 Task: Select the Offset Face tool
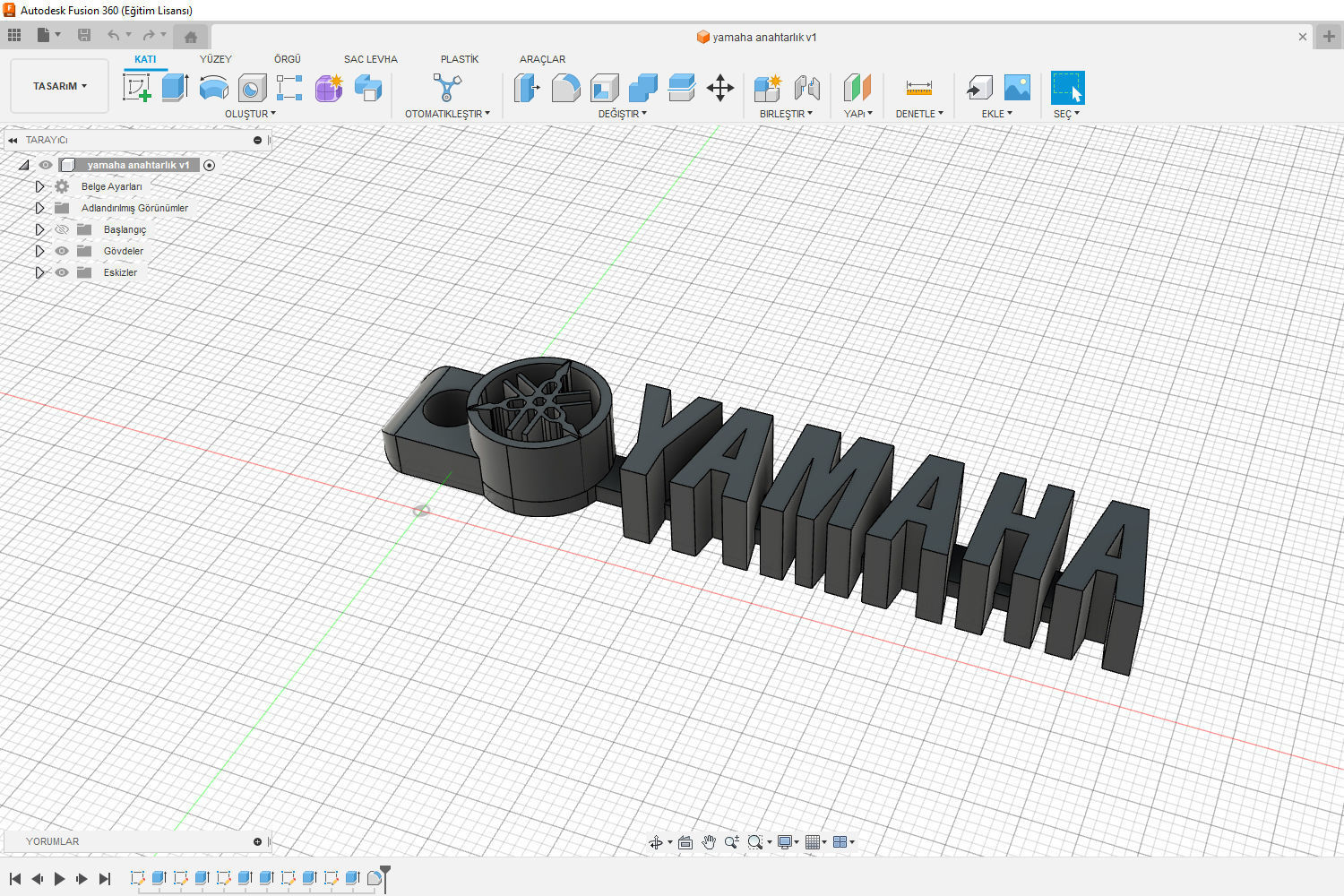tap(682, 88)
